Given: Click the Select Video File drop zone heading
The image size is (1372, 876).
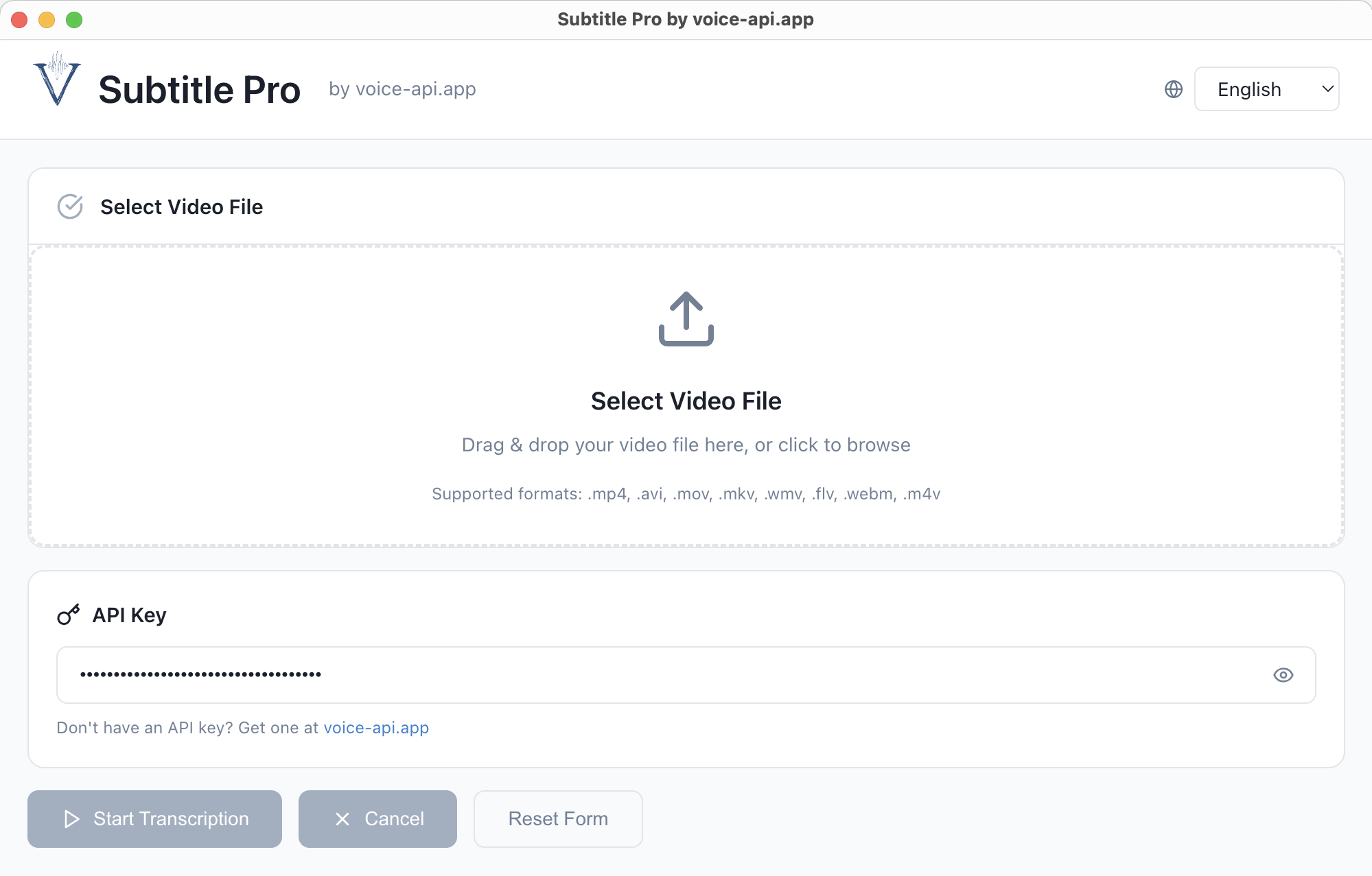Looking at the screenshot, I should click(x=686, y=401).
